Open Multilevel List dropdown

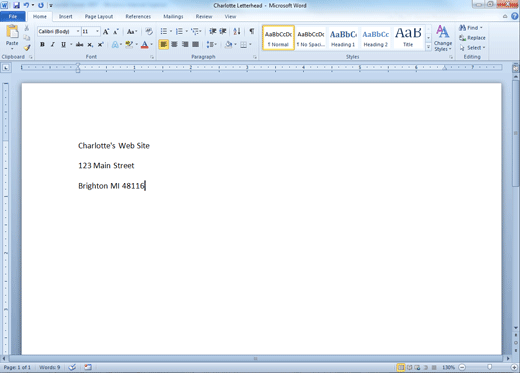(x=196, y=31)
